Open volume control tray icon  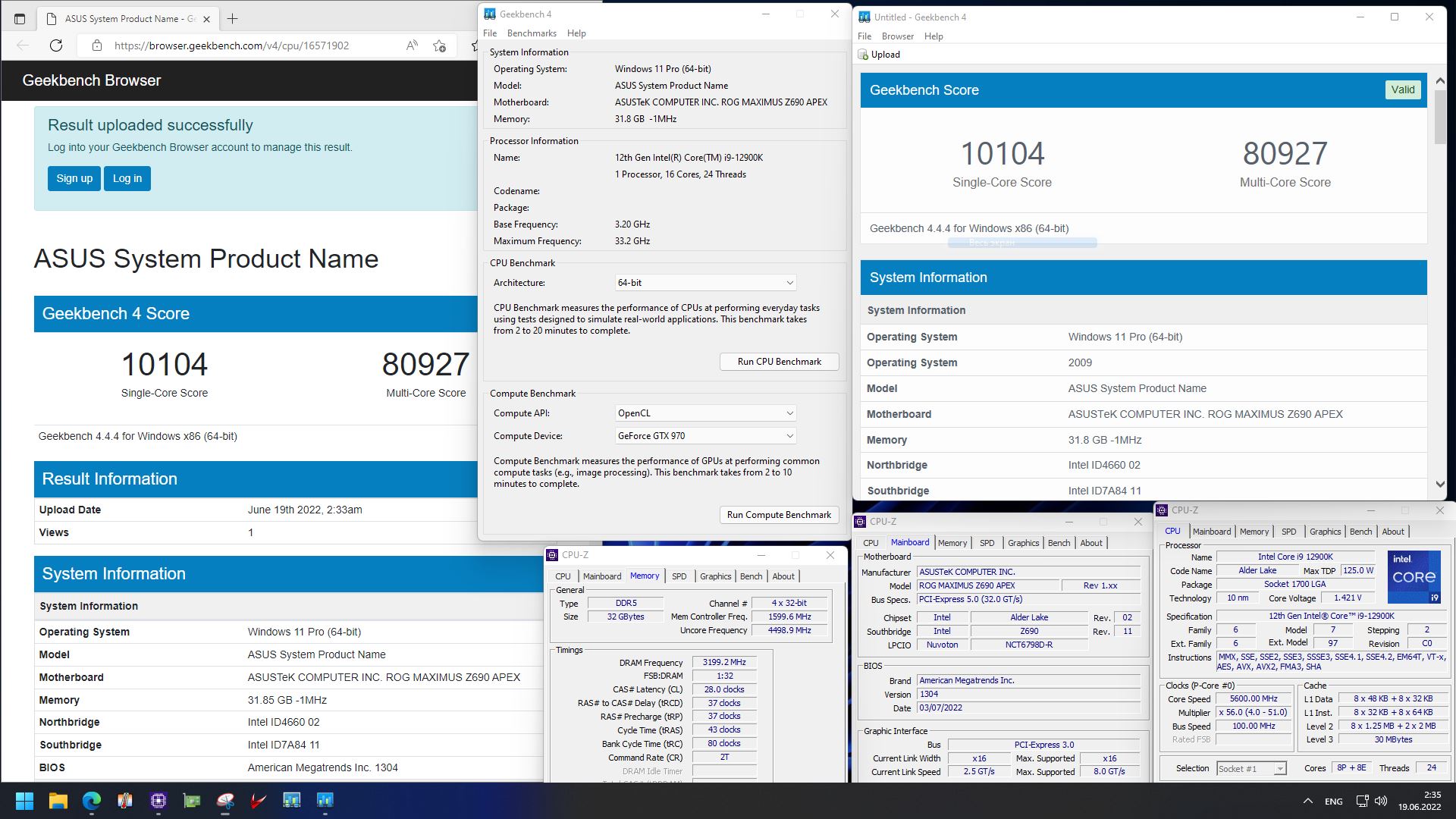[1380, 801]
